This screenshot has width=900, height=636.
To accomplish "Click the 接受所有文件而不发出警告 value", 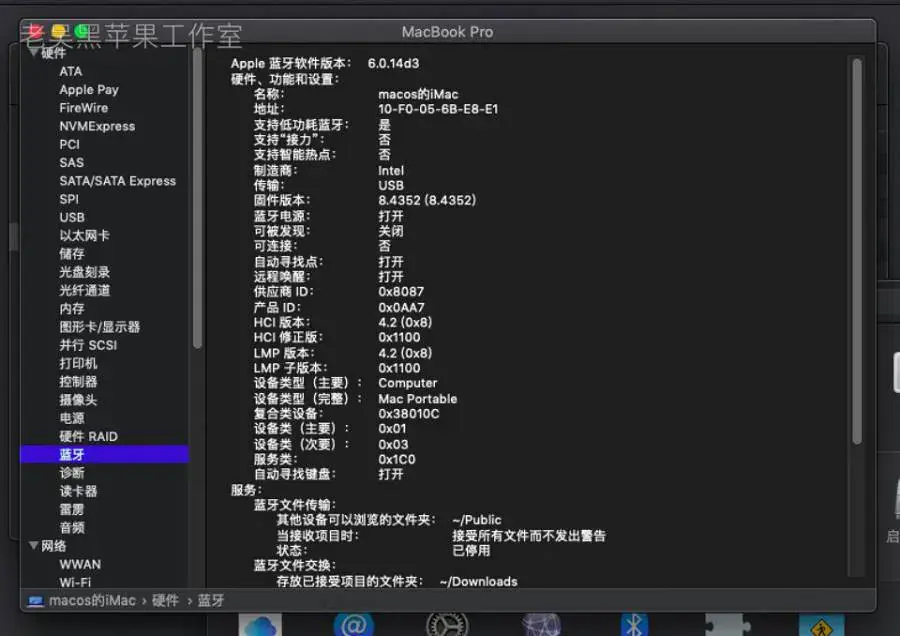I will [529, 536].
